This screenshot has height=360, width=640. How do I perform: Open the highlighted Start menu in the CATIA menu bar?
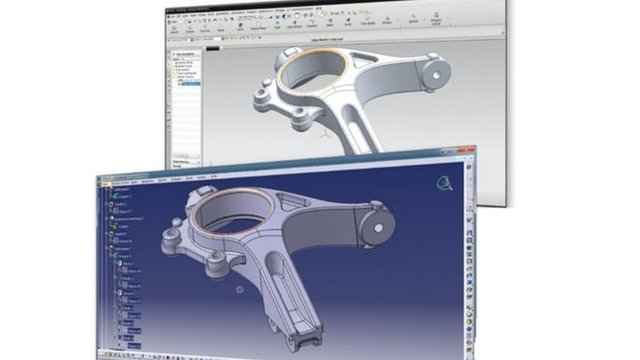pos(107,184)
